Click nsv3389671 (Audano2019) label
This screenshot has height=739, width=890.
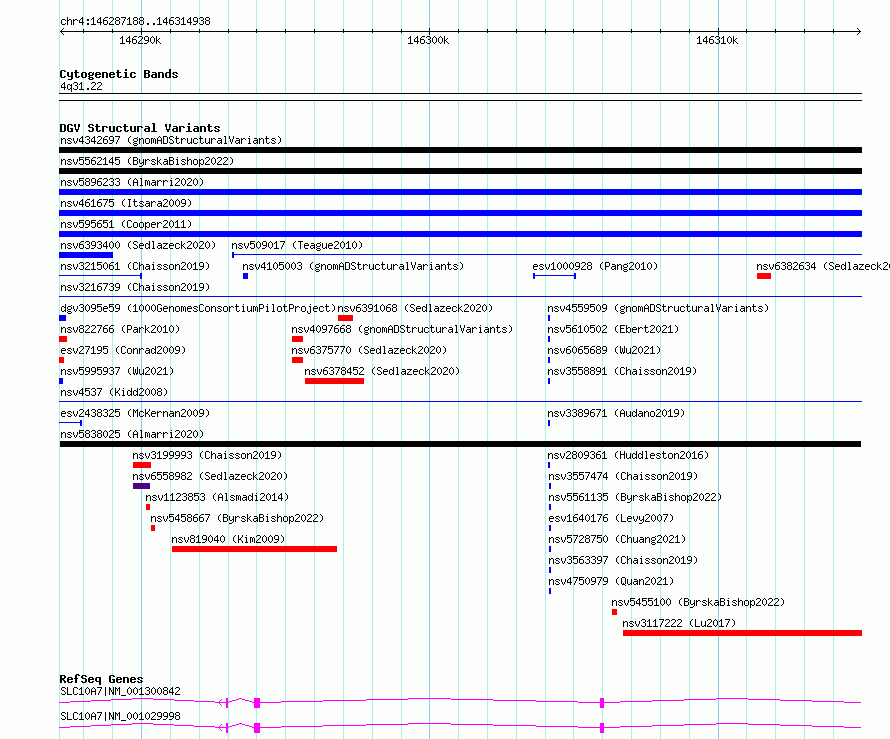(x=616, y=413)
